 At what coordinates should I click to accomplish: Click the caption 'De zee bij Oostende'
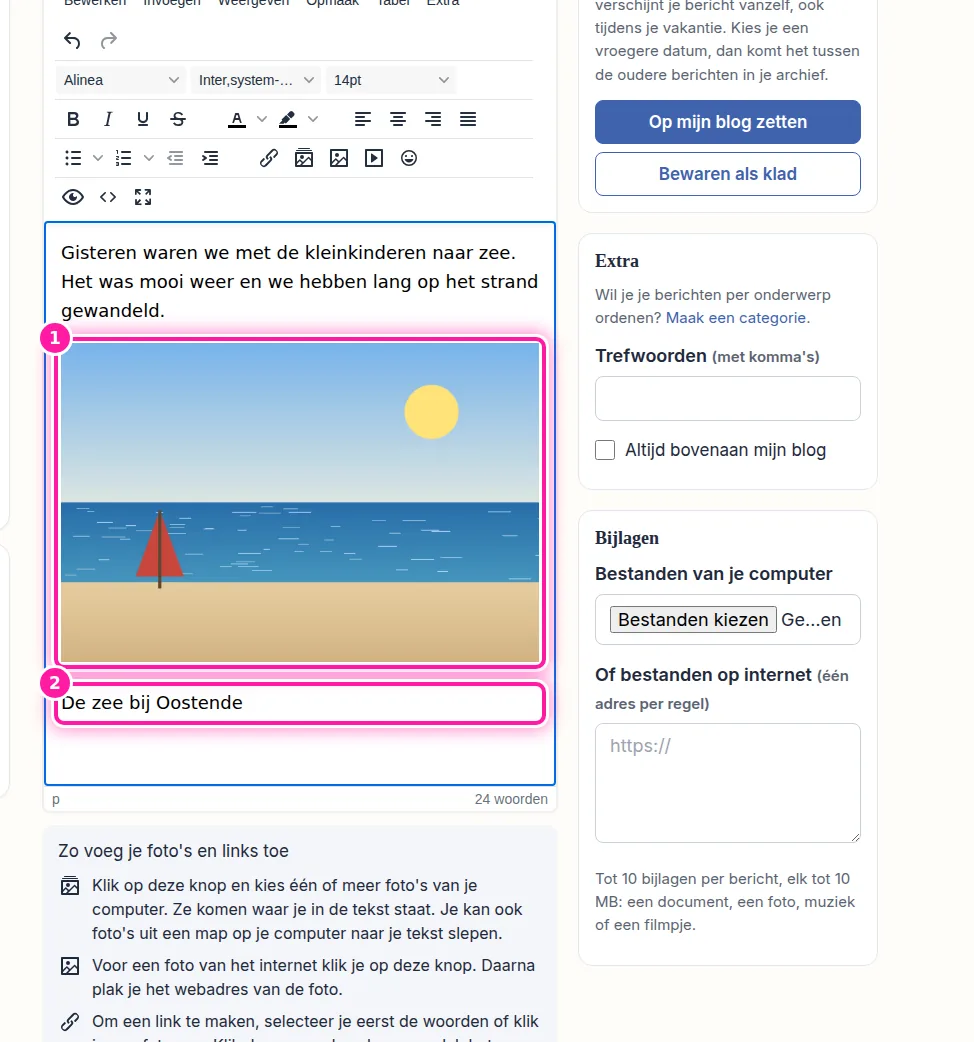[152, 703]
